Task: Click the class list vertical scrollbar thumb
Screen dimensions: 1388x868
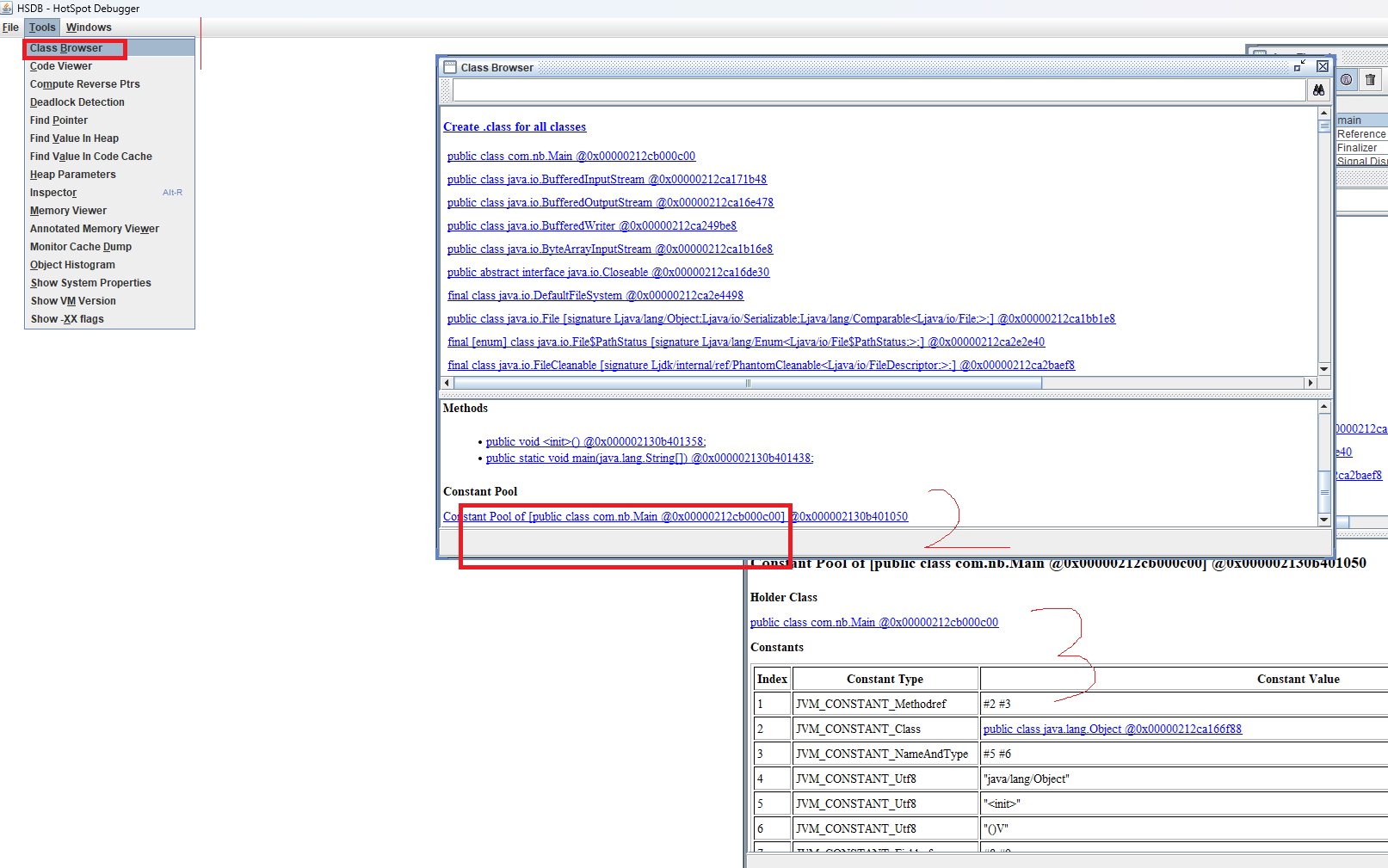Action: (1324, 126)
